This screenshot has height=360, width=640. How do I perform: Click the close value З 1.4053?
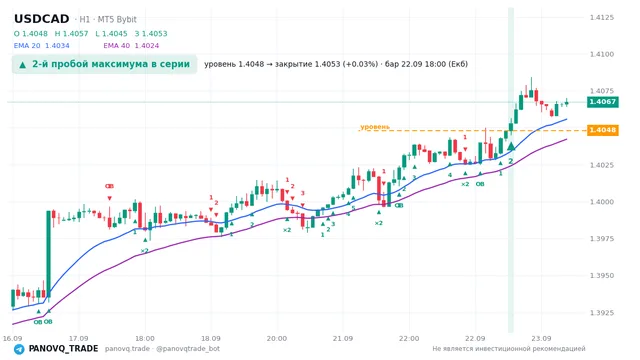pos(151,33)
